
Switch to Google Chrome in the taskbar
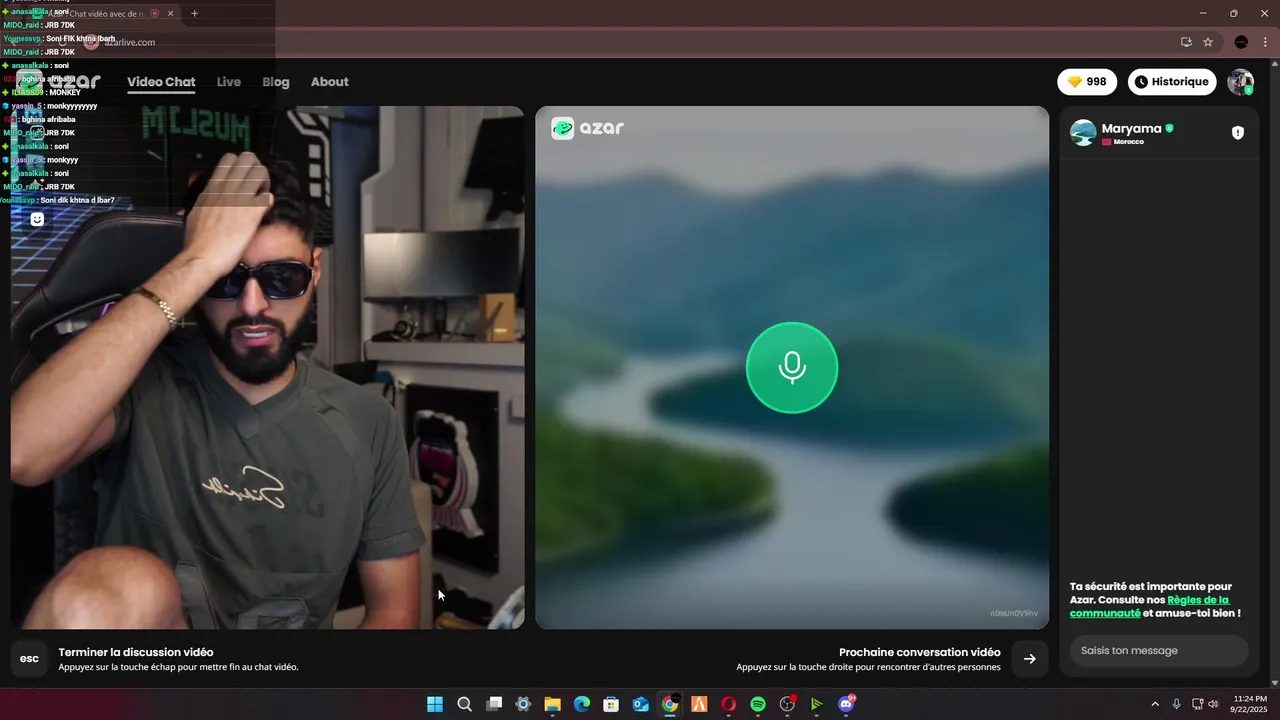click(670, 704)
